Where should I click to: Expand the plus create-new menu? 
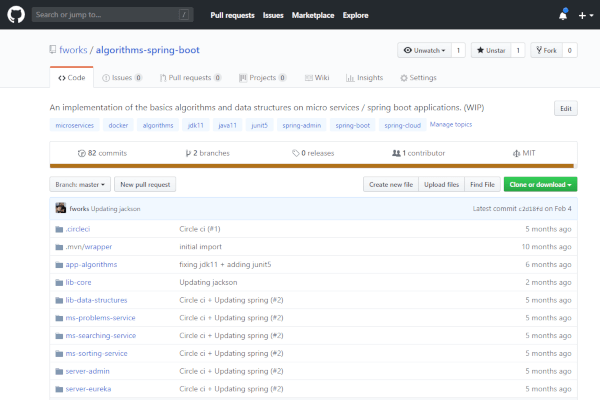pos(585,16)
